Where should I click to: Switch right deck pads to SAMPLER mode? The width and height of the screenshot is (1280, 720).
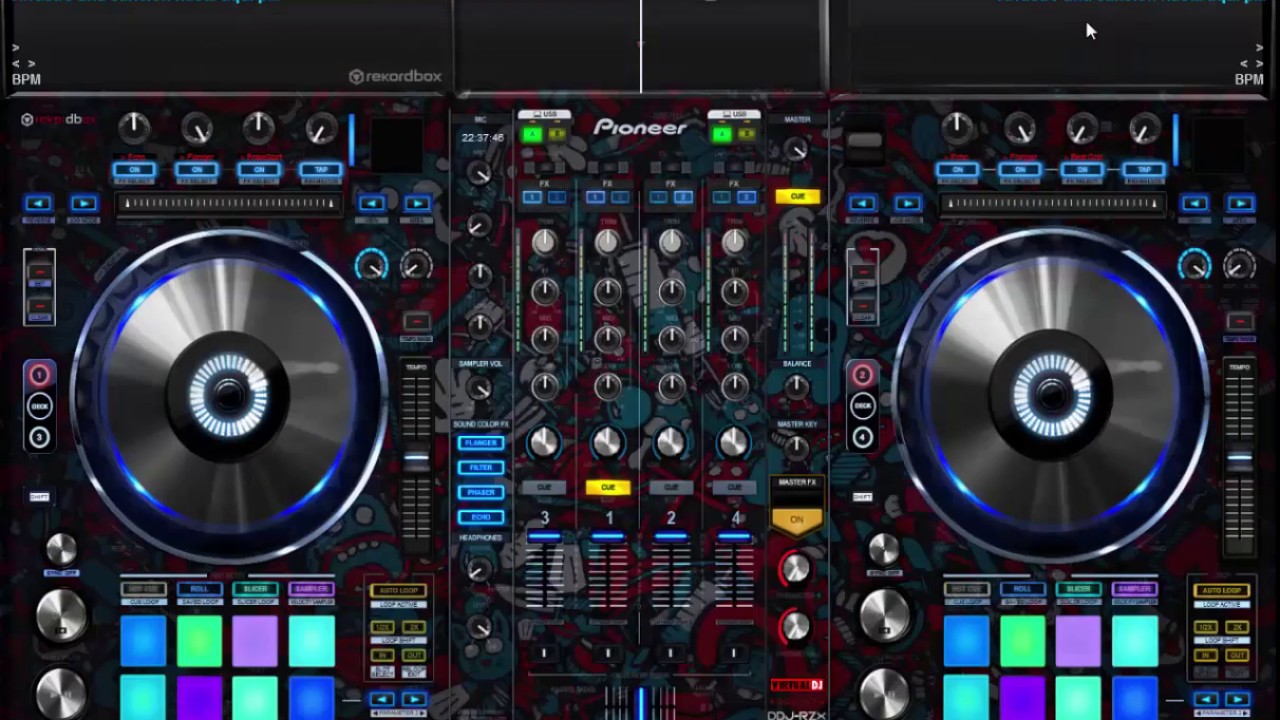tap(1134, 589)
